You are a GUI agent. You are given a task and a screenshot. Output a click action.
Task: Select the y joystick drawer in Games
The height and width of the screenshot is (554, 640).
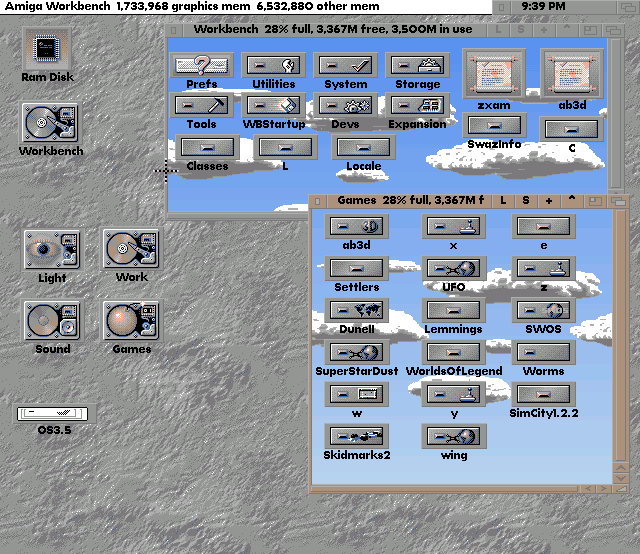click(x=453, y=394)
